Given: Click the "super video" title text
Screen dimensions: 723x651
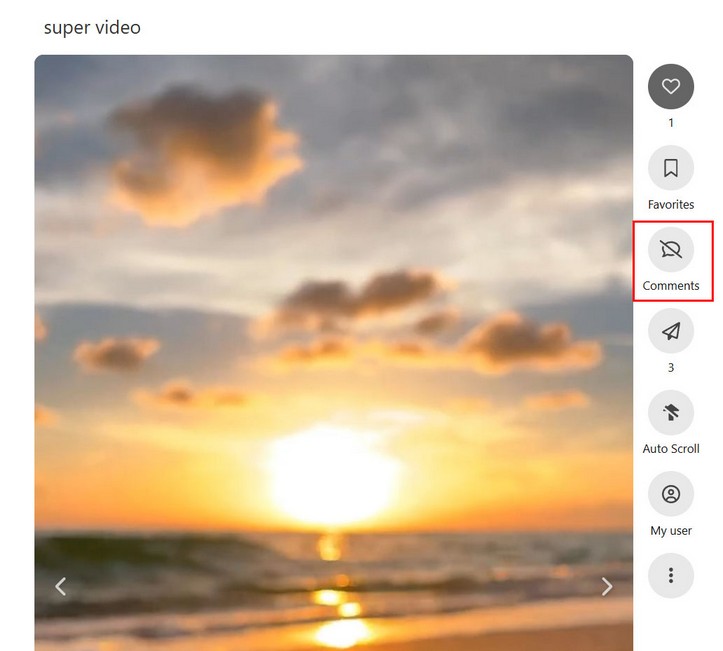Looking at the screenshot, I should (x=92, y=28).
